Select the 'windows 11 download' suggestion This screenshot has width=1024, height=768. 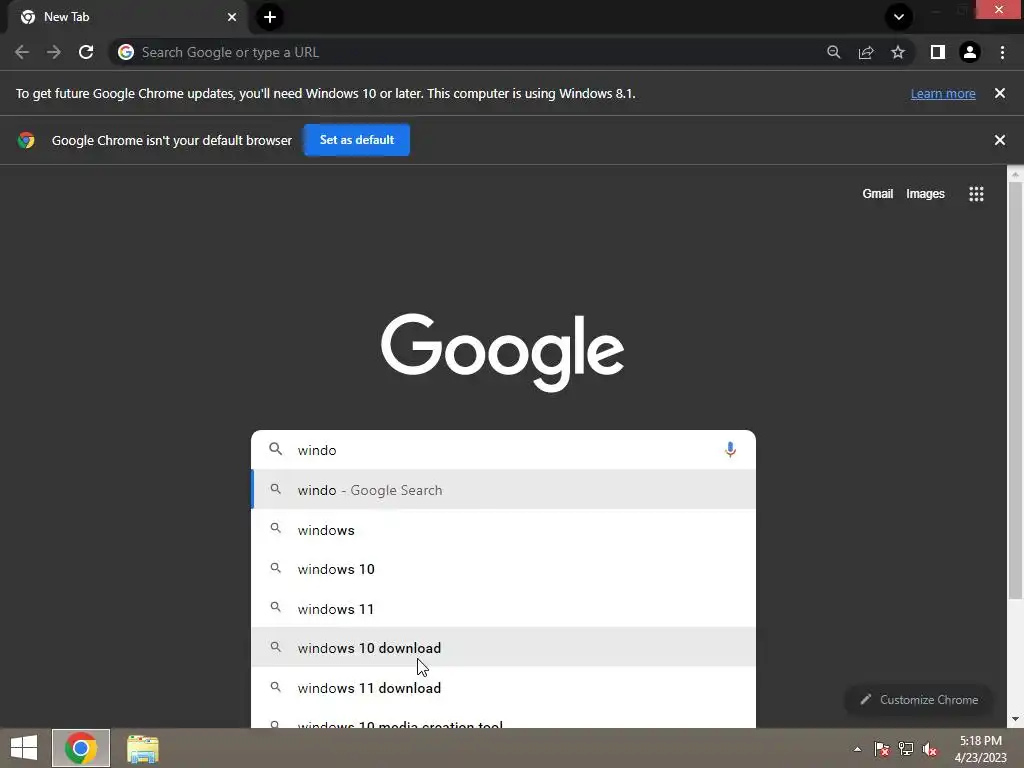503,688
